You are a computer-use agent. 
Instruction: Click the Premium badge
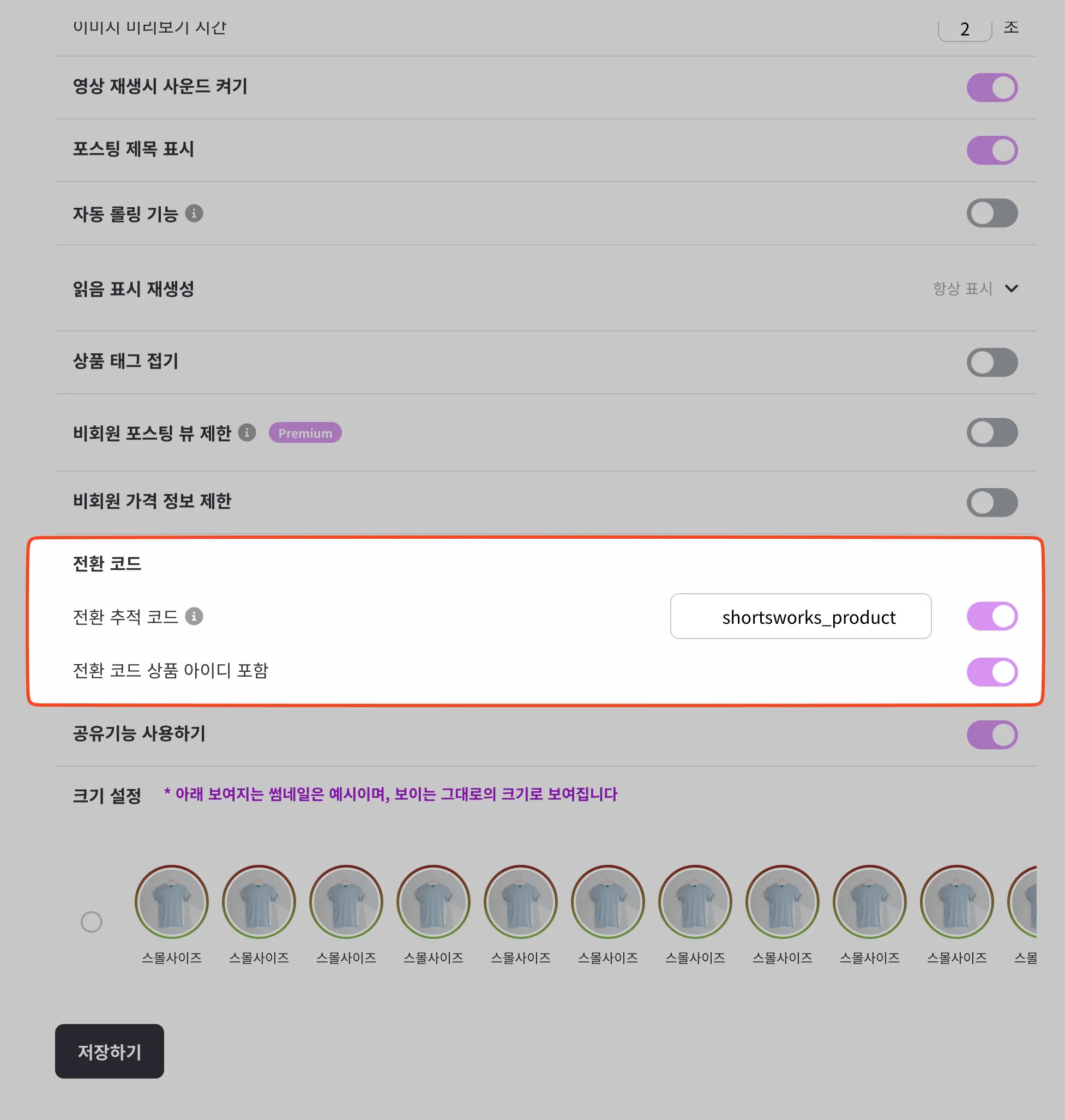305,432
